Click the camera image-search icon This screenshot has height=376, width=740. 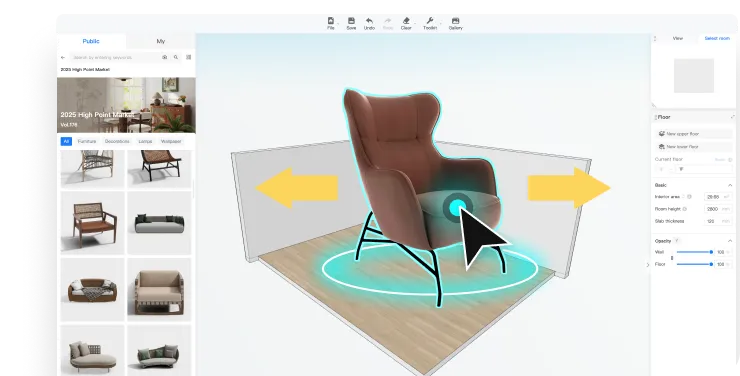tap(164, 57)
